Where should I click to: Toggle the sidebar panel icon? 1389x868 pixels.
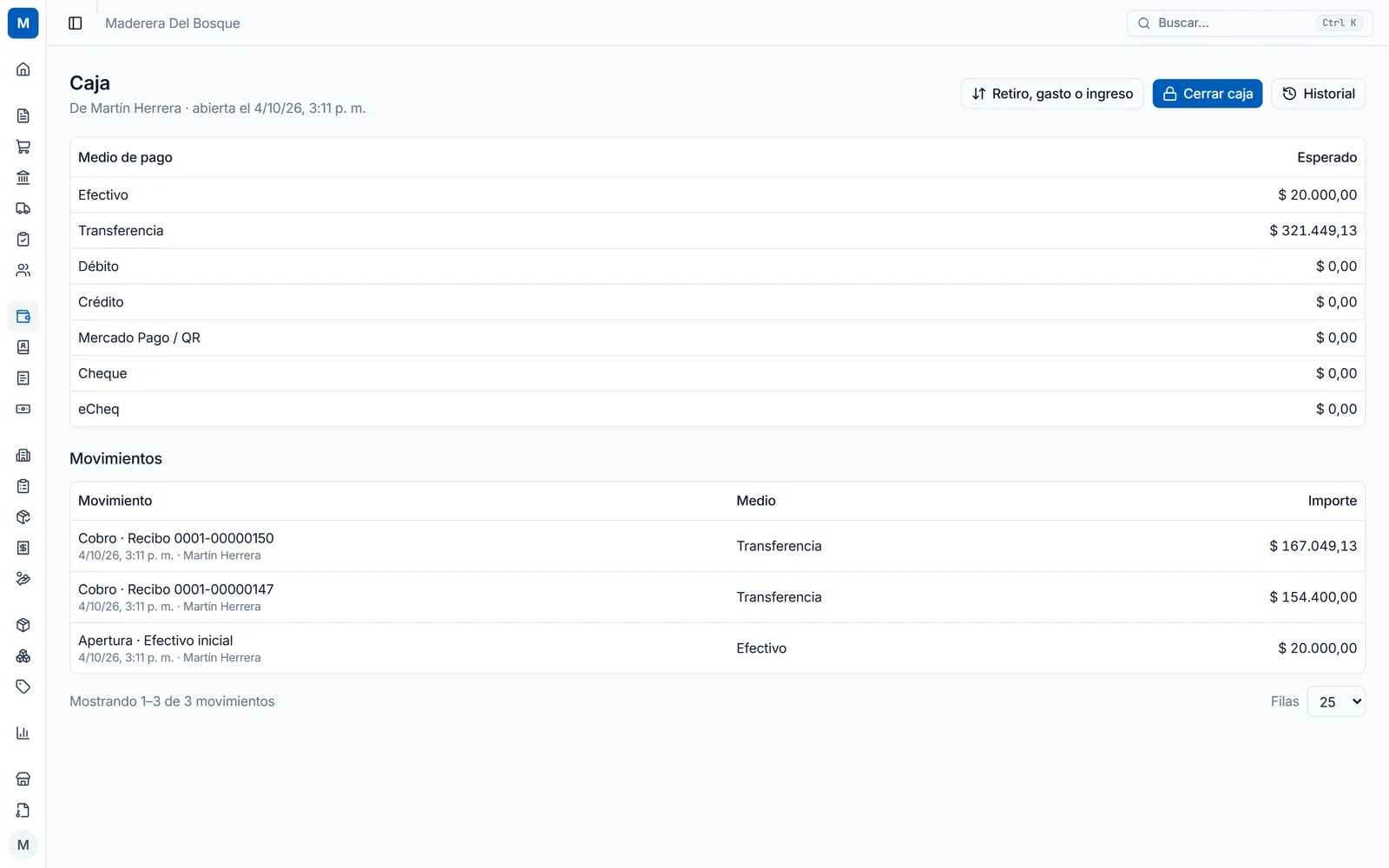(x=76, y=23)
